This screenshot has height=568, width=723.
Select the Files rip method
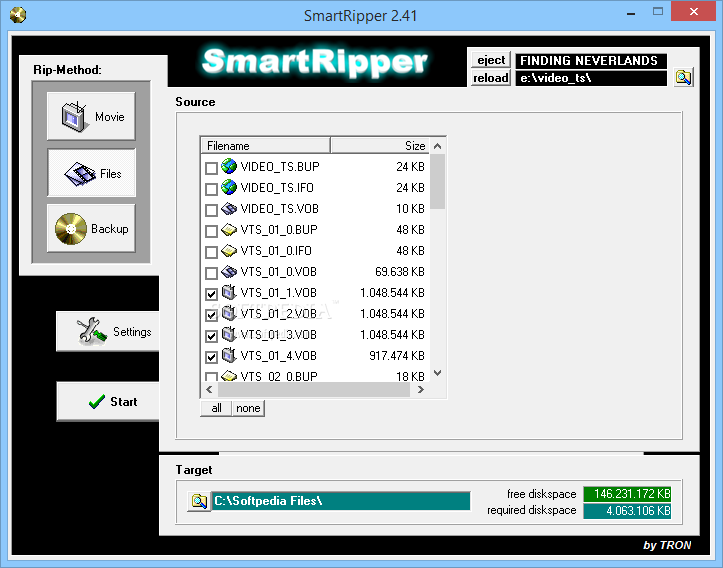[91, 173]
